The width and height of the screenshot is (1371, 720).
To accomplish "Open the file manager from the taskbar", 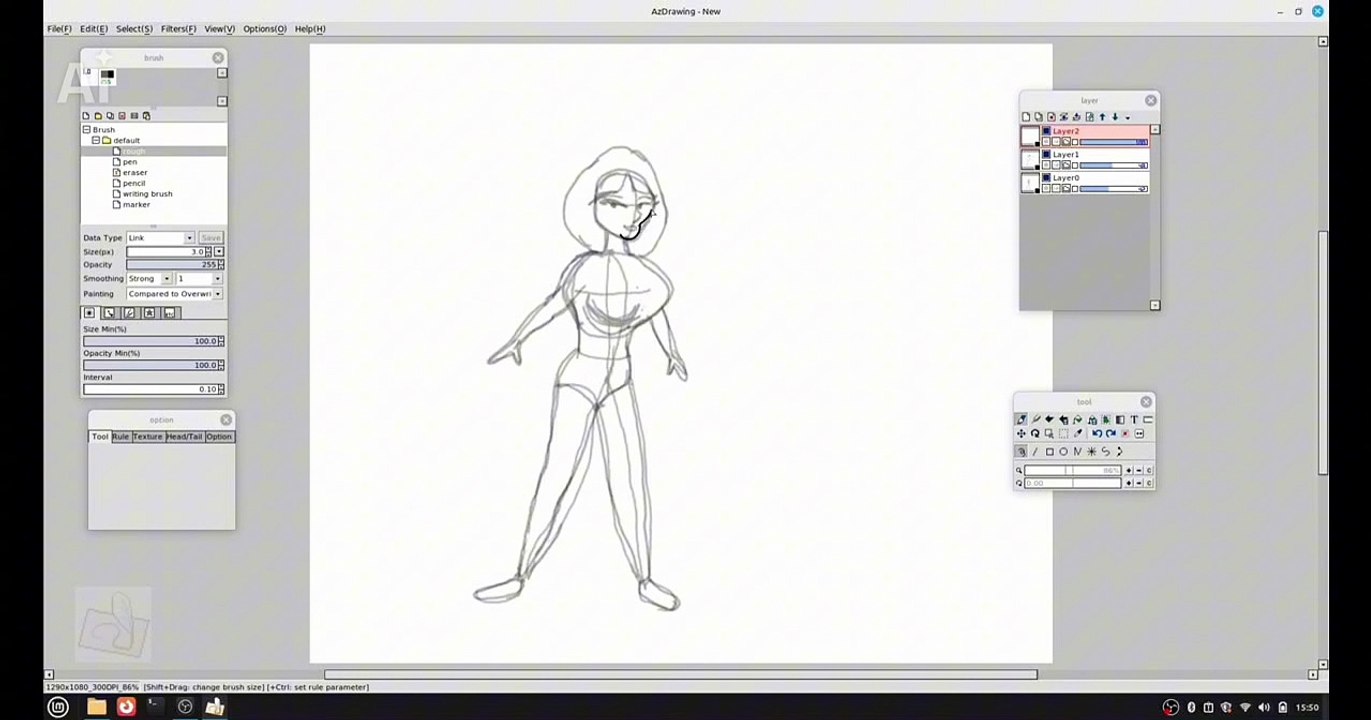I will 96,708.
